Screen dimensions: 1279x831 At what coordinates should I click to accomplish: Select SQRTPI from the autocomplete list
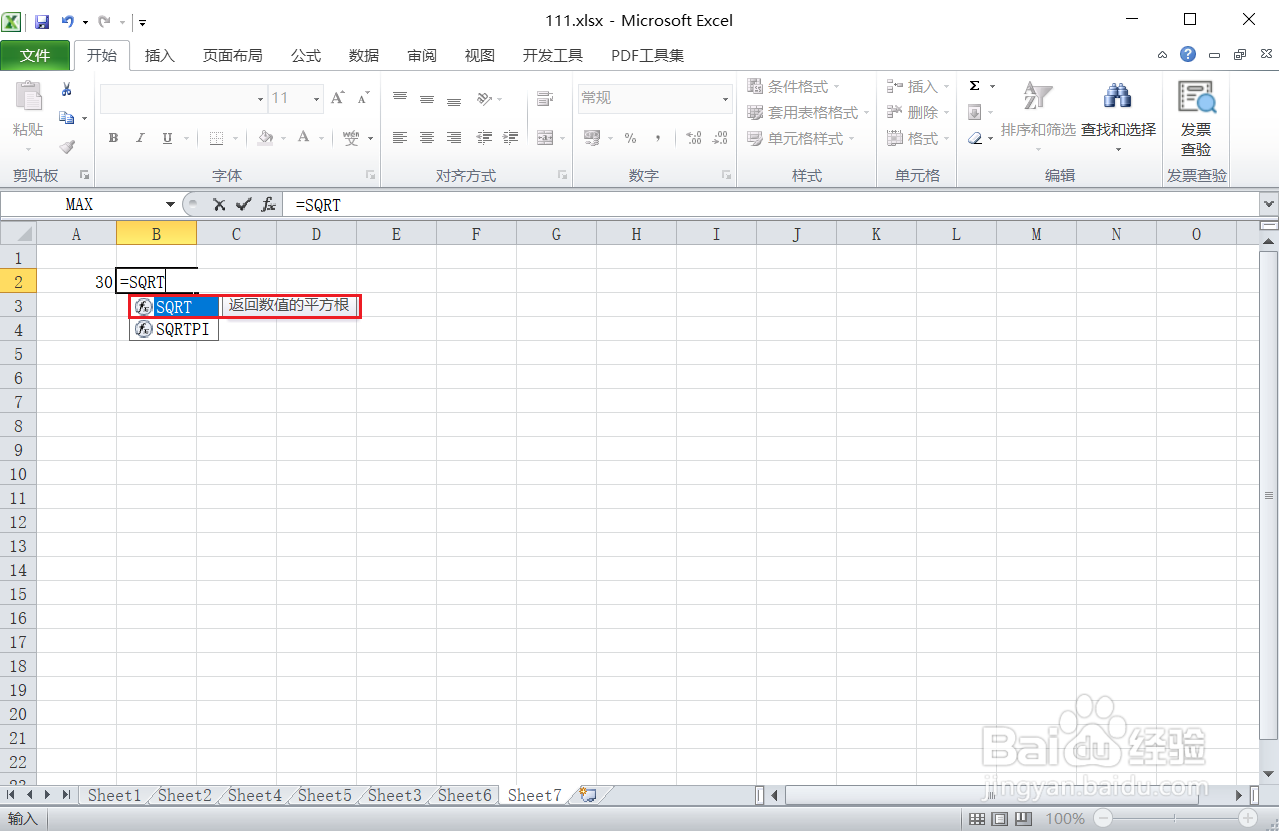(x=174, y=329)
